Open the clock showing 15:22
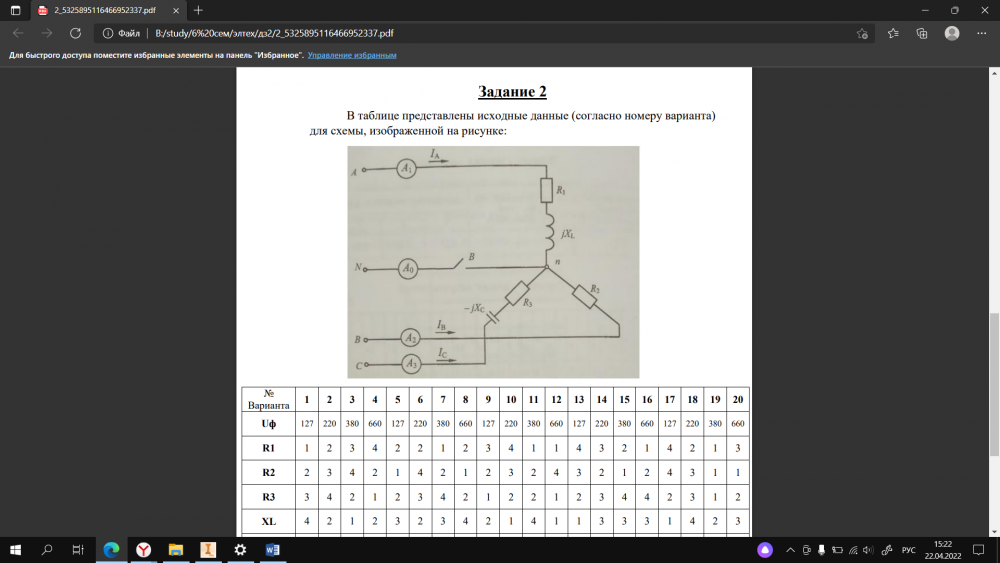1000x563 pixels. (943, 550)
